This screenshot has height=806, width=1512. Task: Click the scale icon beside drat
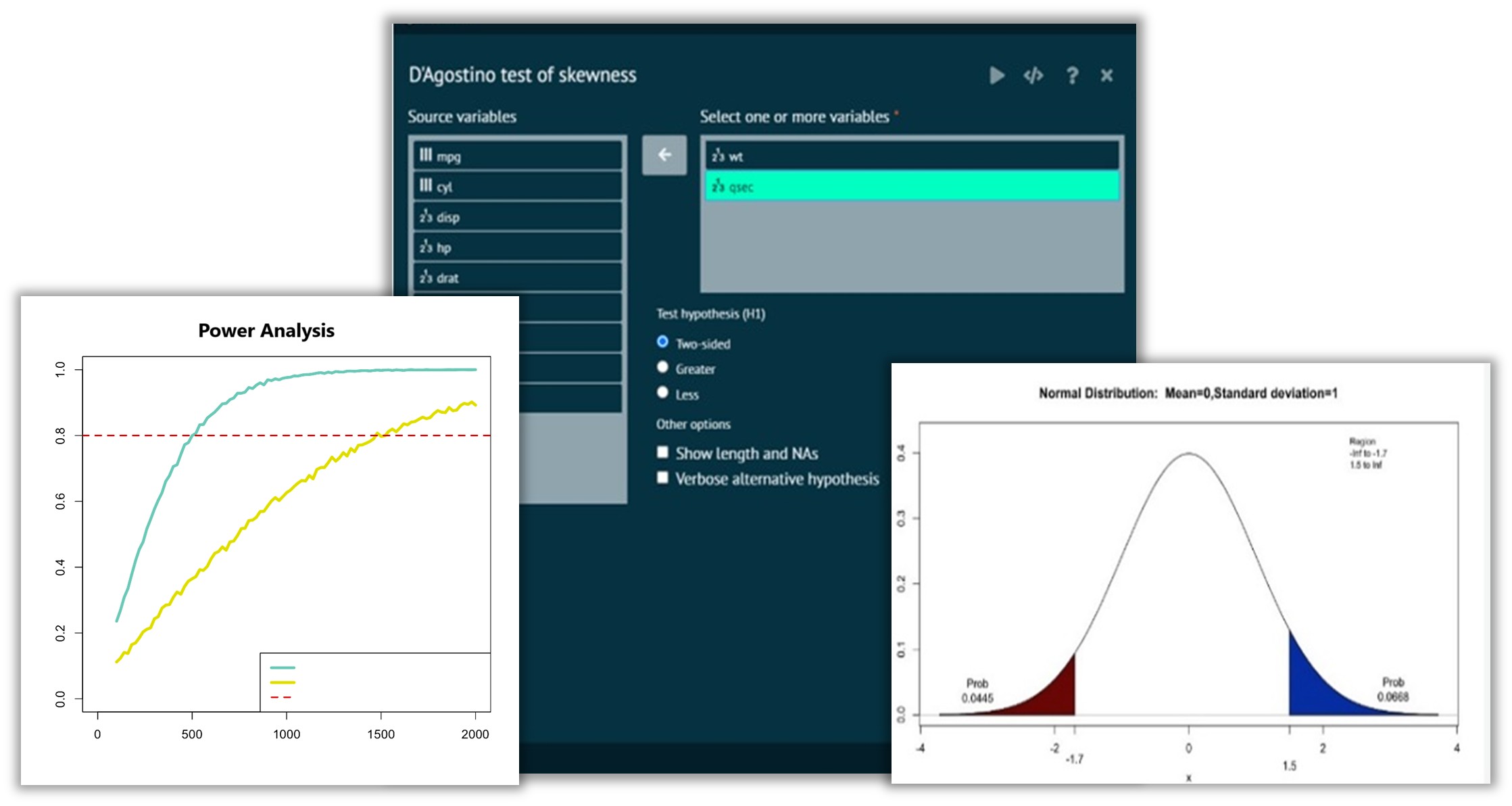pyautogui.click(x=426, y=277)
